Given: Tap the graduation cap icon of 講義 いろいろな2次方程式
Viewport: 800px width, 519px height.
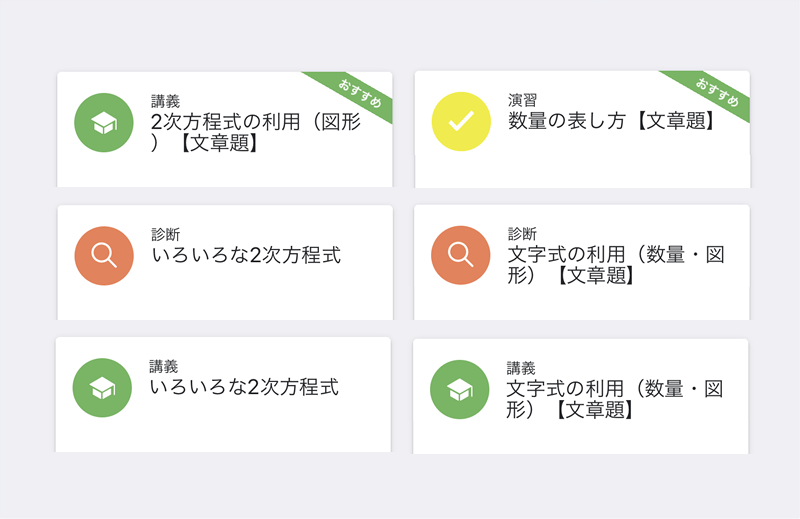Looking at the screenshot, I should point(103,388).
